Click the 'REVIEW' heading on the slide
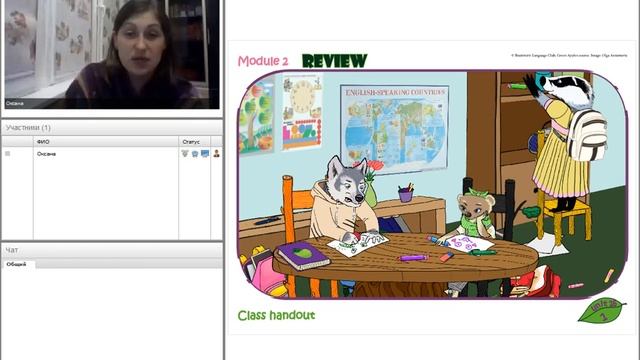The height and width of the screenshot is (360, 640). point(335,61)
